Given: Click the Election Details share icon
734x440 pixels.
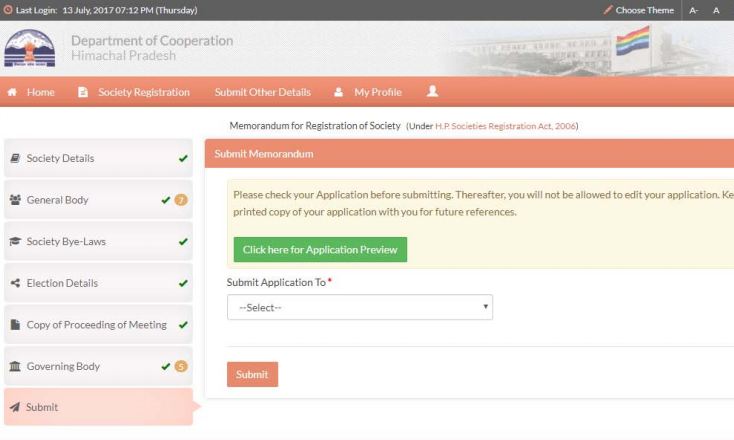Looking at the screenshot, I should point(15,283).
